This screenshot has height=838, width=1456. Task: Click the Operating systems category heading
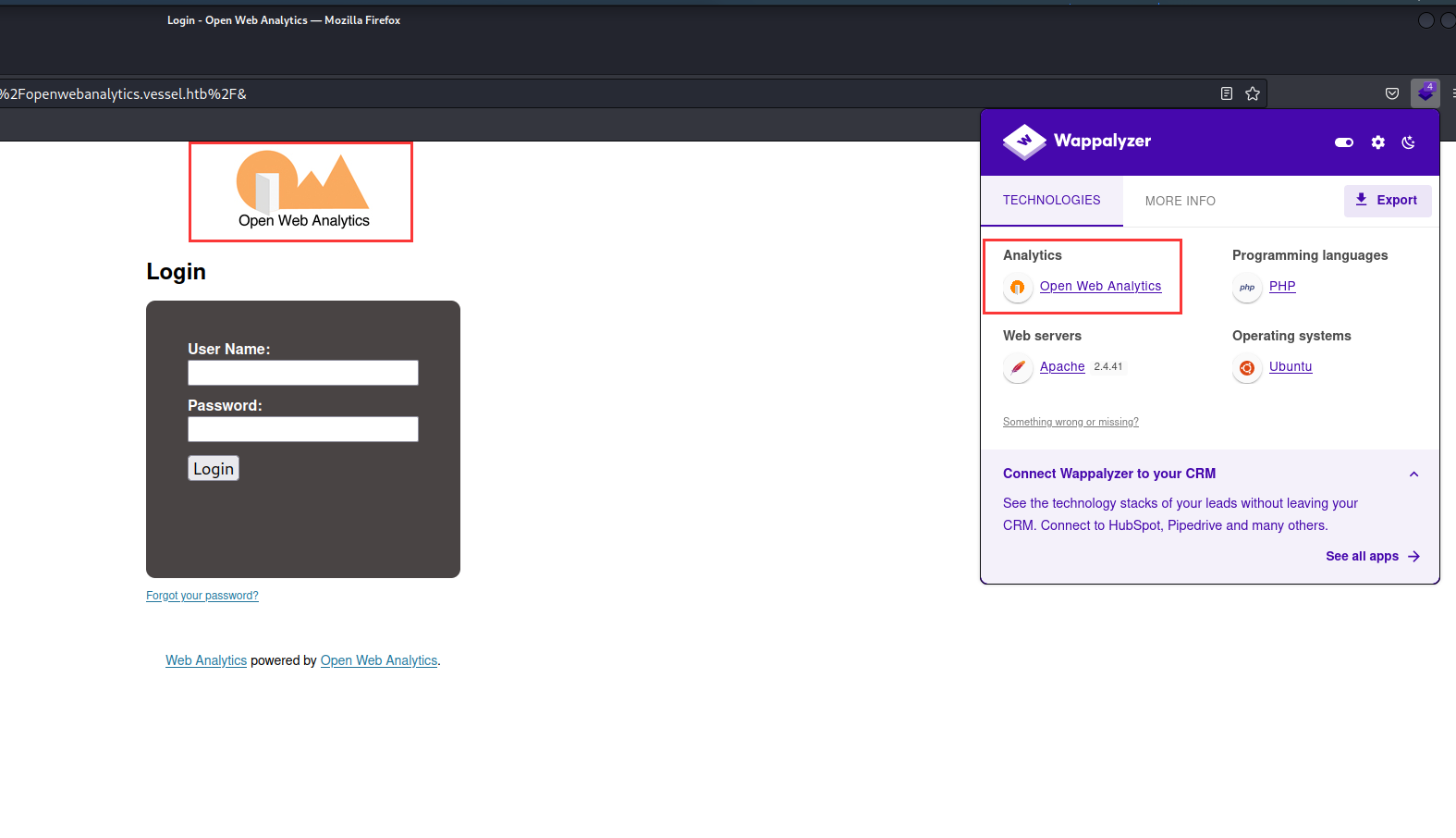pos(1291,336)
